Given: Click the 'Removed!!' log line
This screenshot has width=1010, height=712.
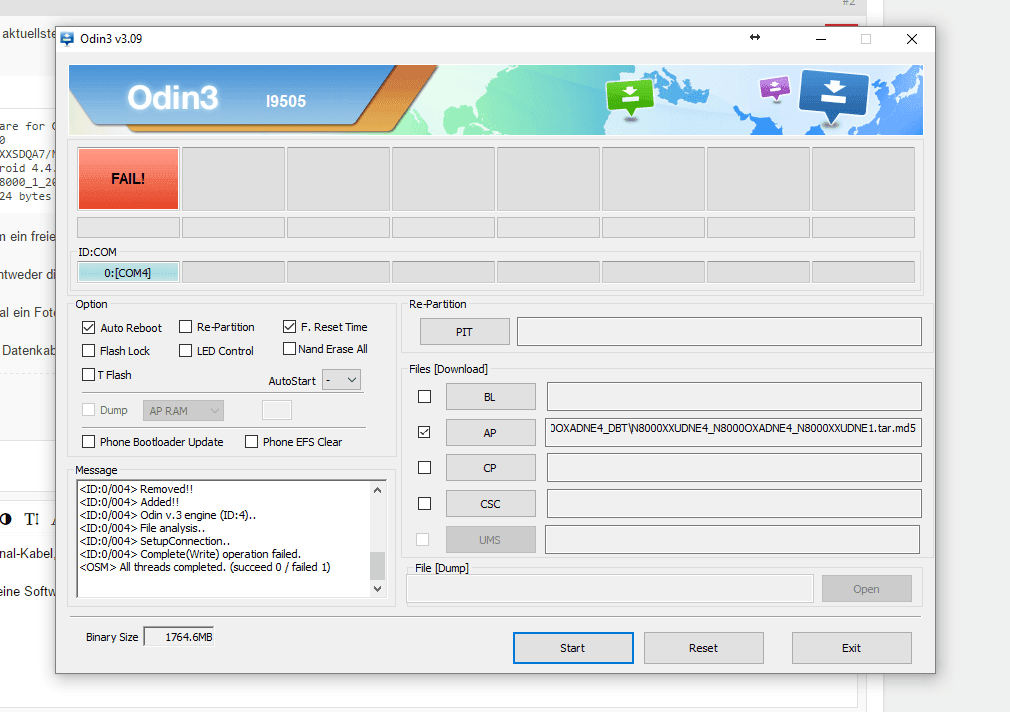Looking at the screenshot, I should pyautogui.click(x=136, y=489).
